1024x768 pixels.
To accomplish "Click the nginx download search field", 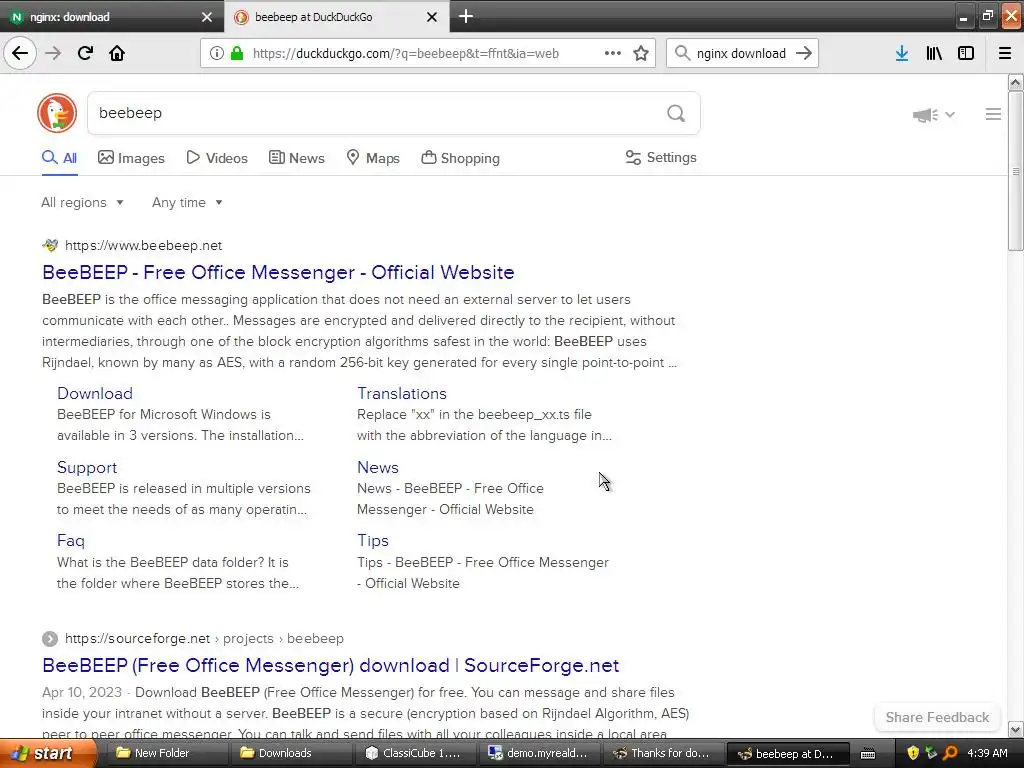I will click(741, 54).
